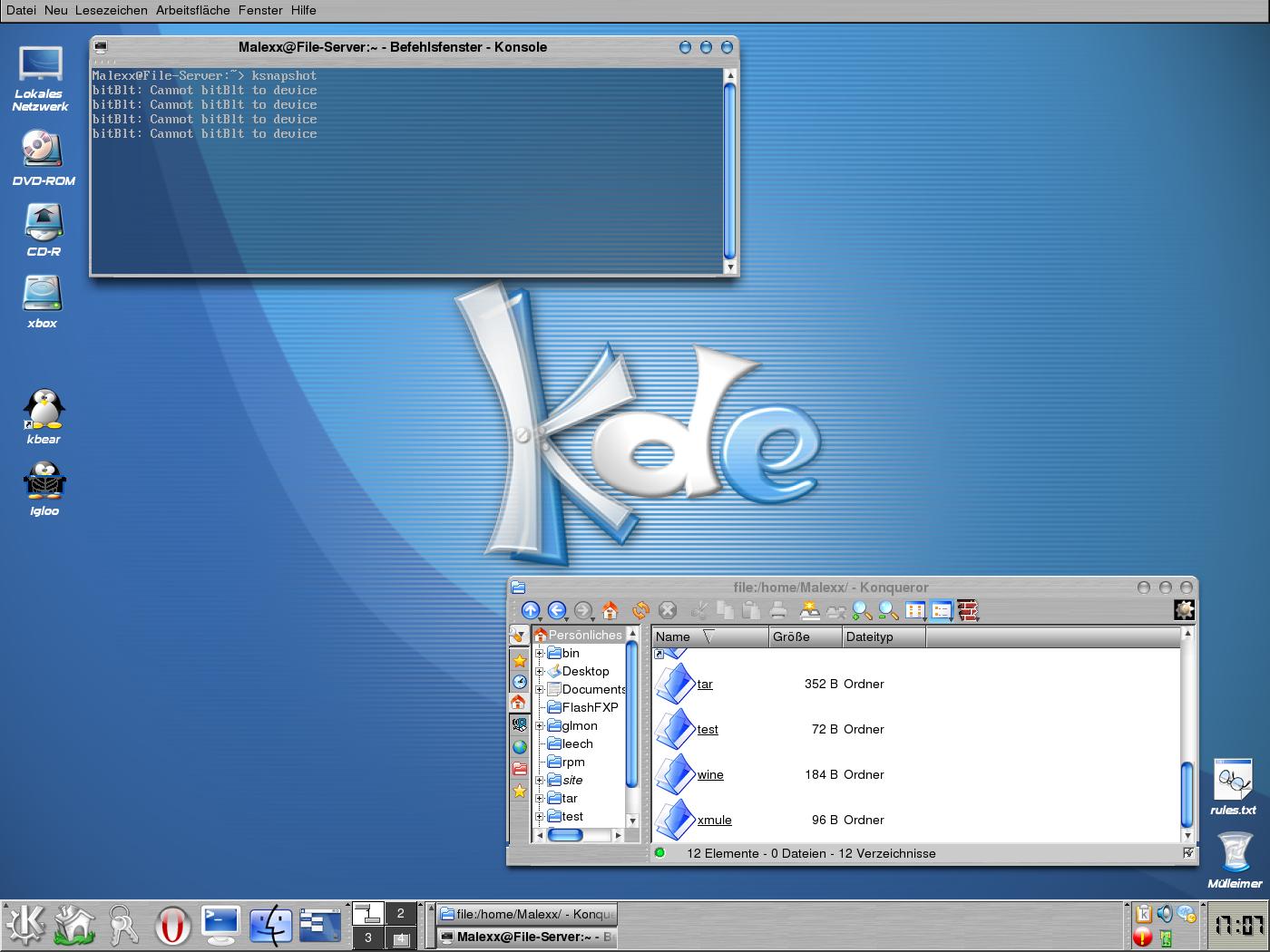Expand the test folder in sidebar tree
Screen dimensions: 1270x952
coord(539,816)
